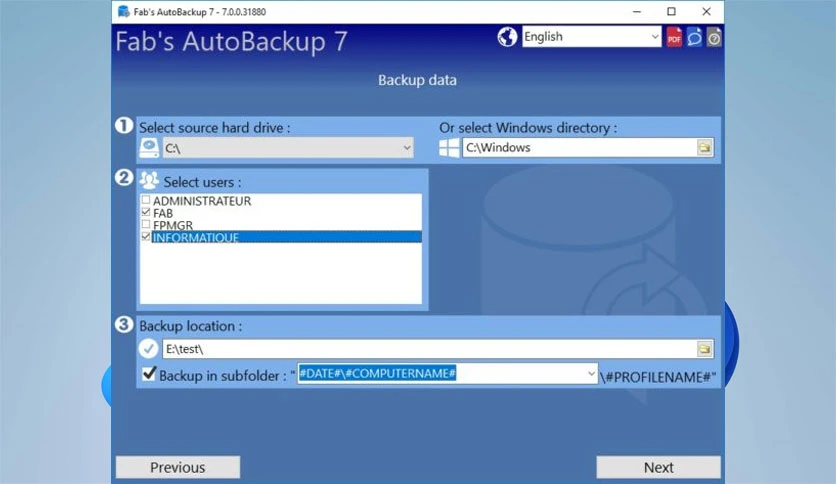Image resolution: width=836 pixels, height=484 pixels.
Task: Click the Previous button
Action: [178, 467]
